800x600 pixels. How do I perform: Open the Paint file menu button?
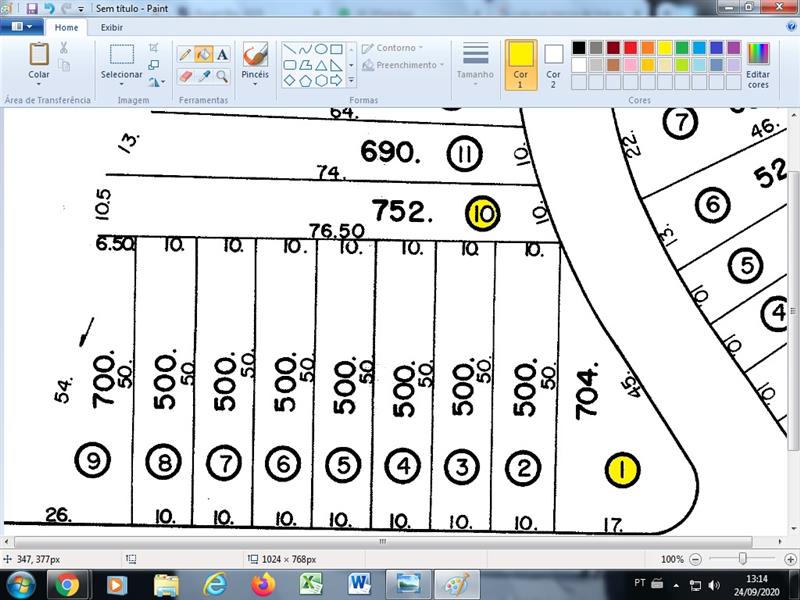[x=21, y=28]
